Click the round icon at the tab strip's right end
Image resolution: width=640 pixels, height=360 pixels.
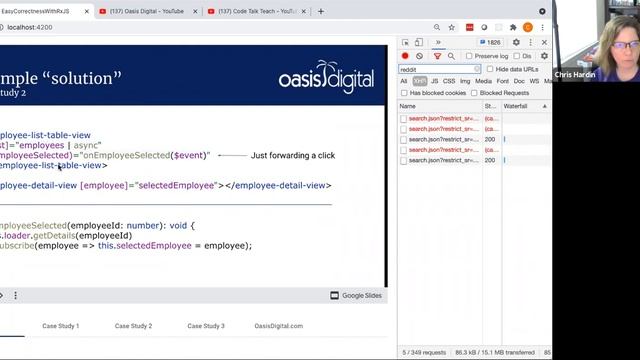click(542, 11)
